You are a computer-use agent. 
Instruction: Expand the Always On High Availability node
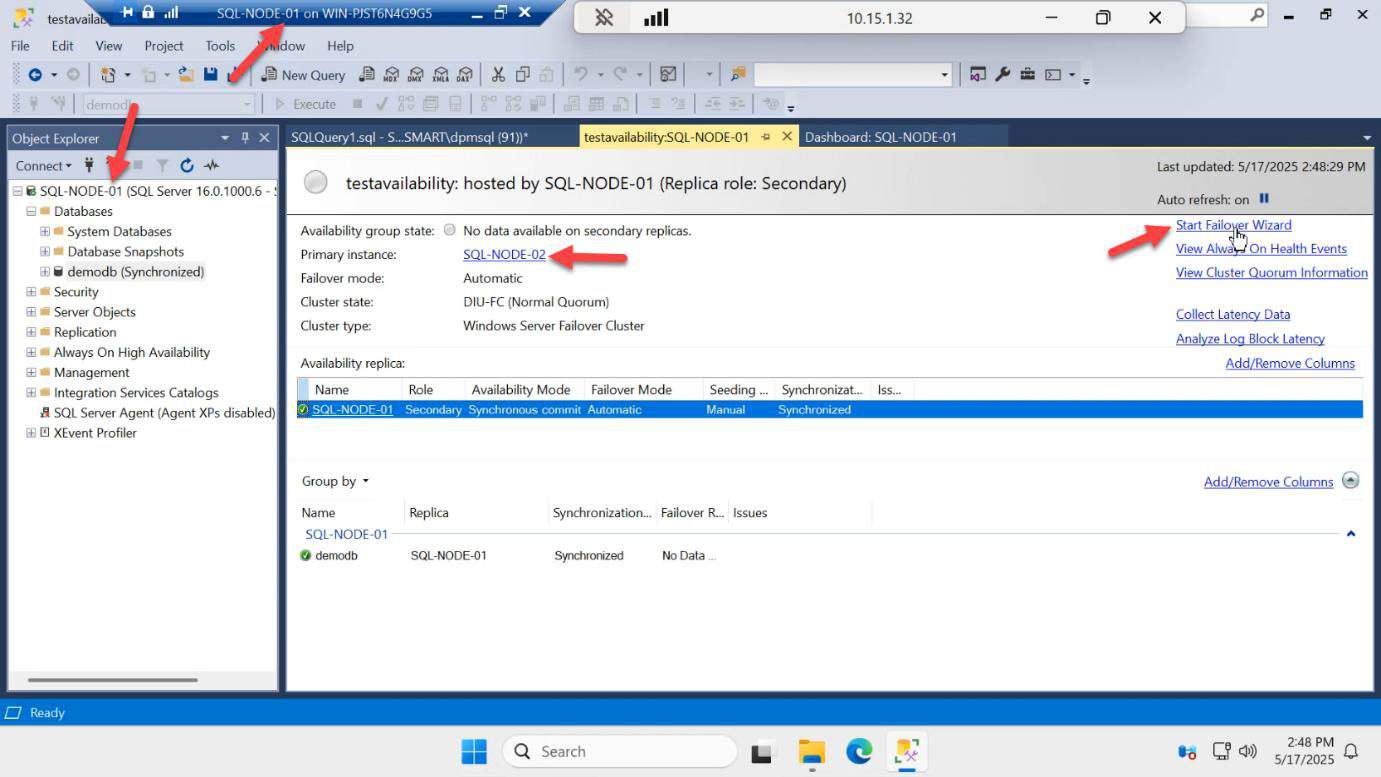coord(31,352)
